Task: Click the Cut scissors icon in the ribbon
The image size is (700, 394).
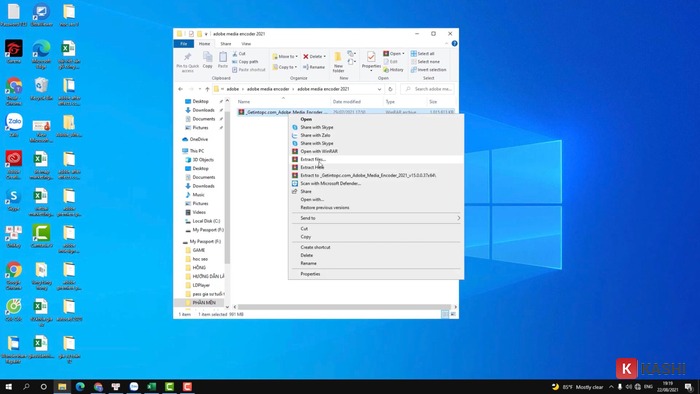Action: (x=235, y=54)
